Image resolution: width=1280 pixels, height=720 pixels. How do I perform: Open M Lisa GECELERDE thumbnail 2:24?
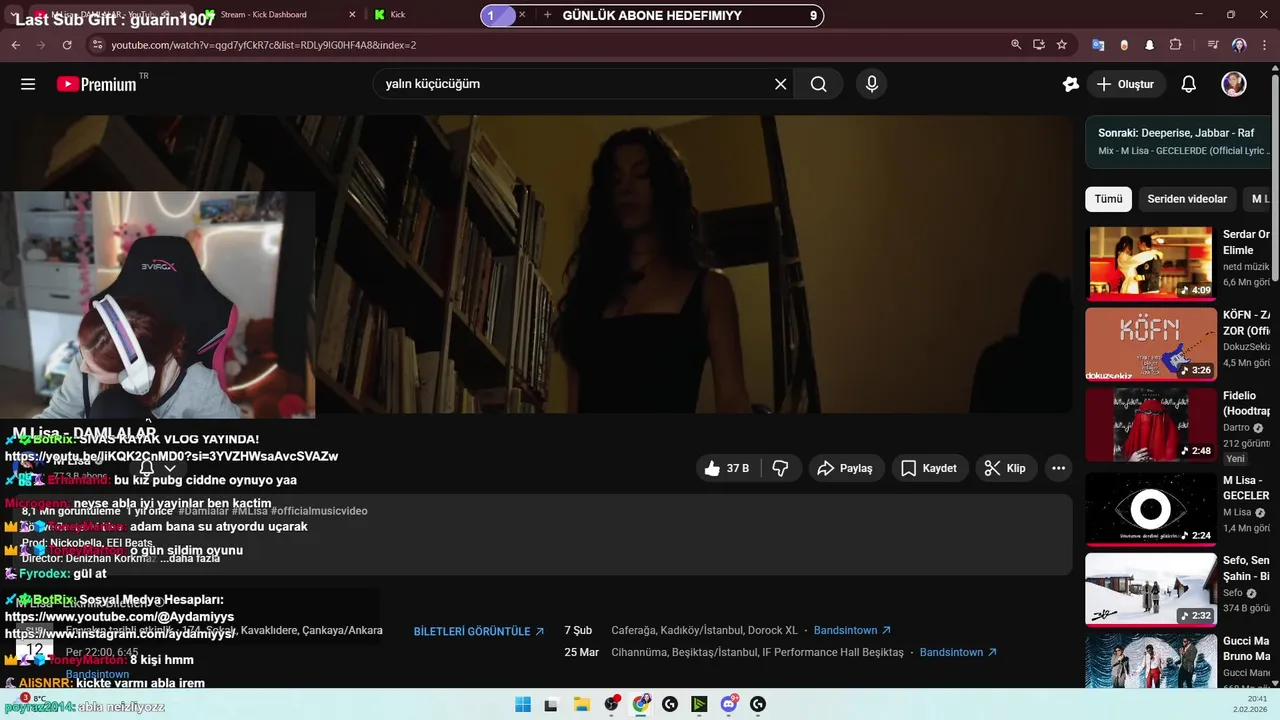pos(1150,509)
